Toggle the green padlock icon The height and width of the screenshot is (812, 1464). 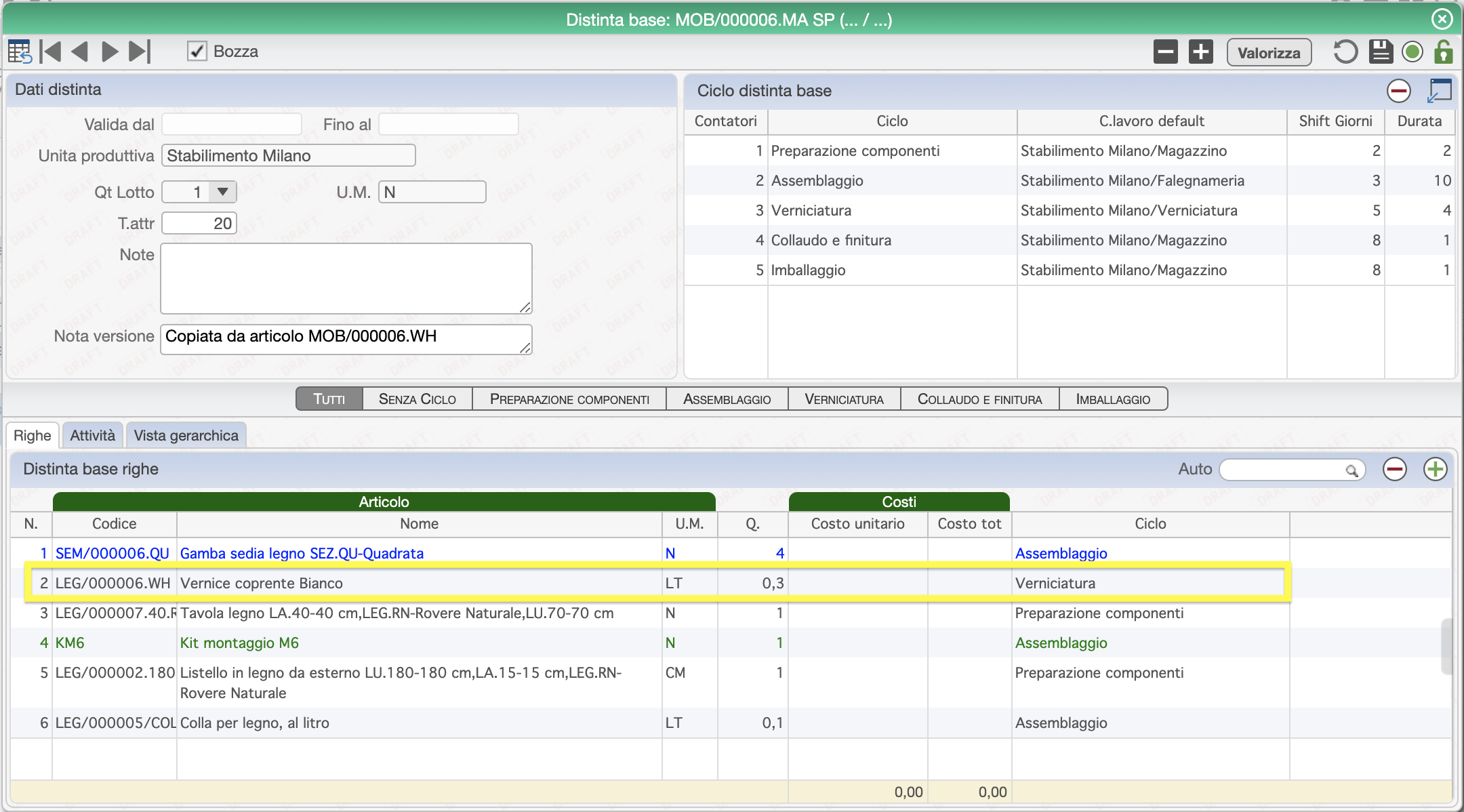(1444, 52)
